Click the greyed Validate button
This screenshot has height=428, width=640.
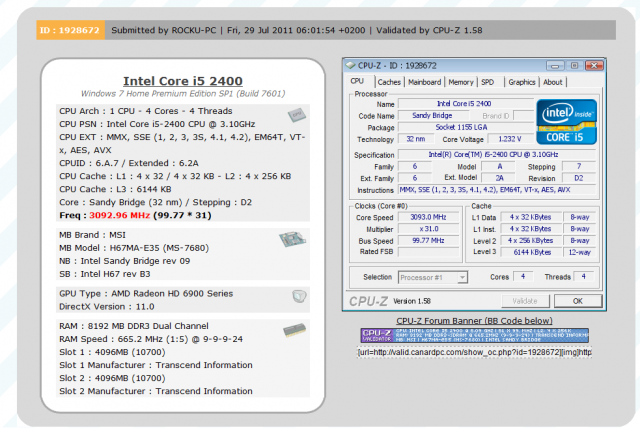[525, 301]
